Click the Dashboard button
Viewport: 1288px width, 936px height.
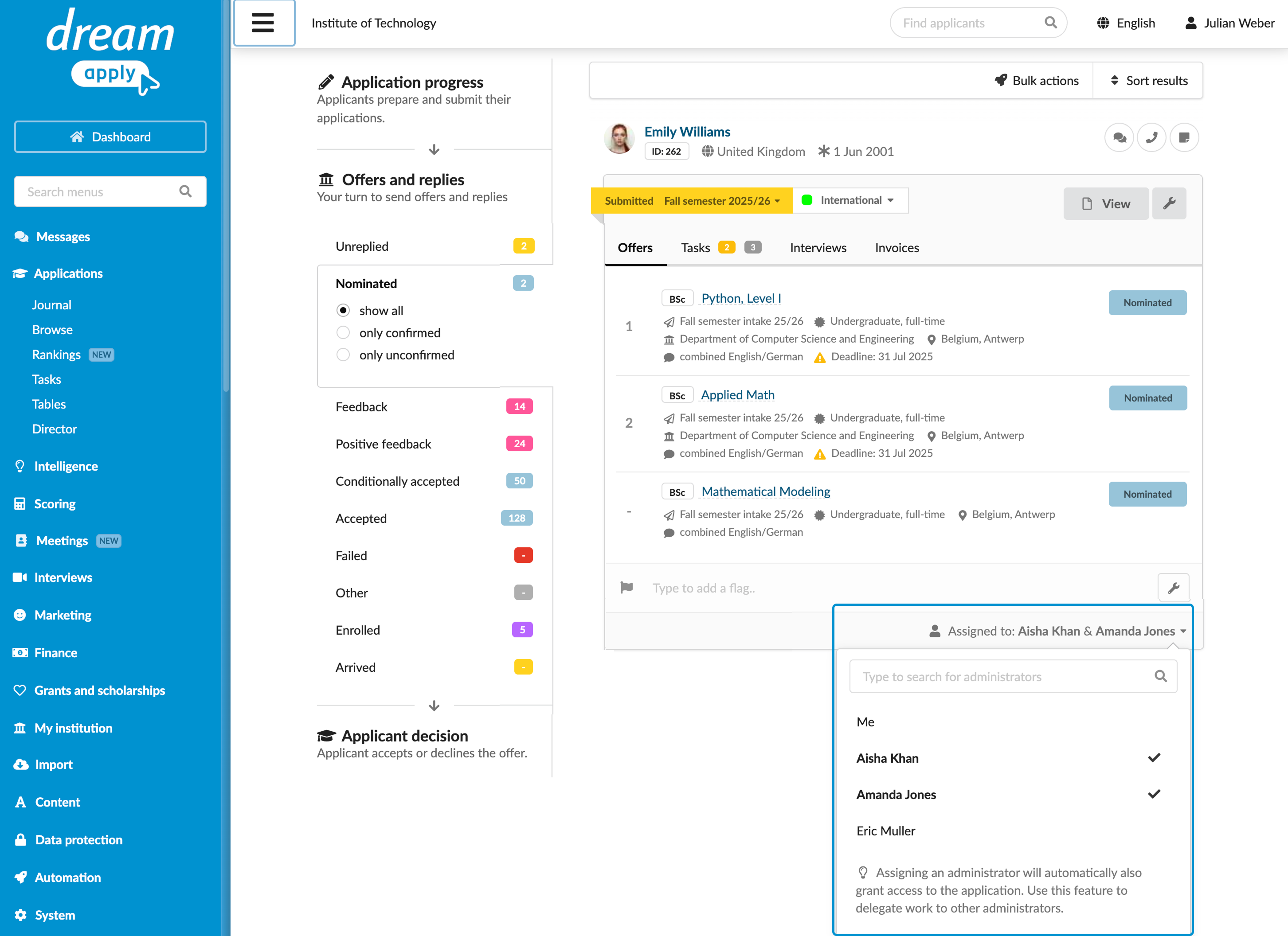point(110,137)
